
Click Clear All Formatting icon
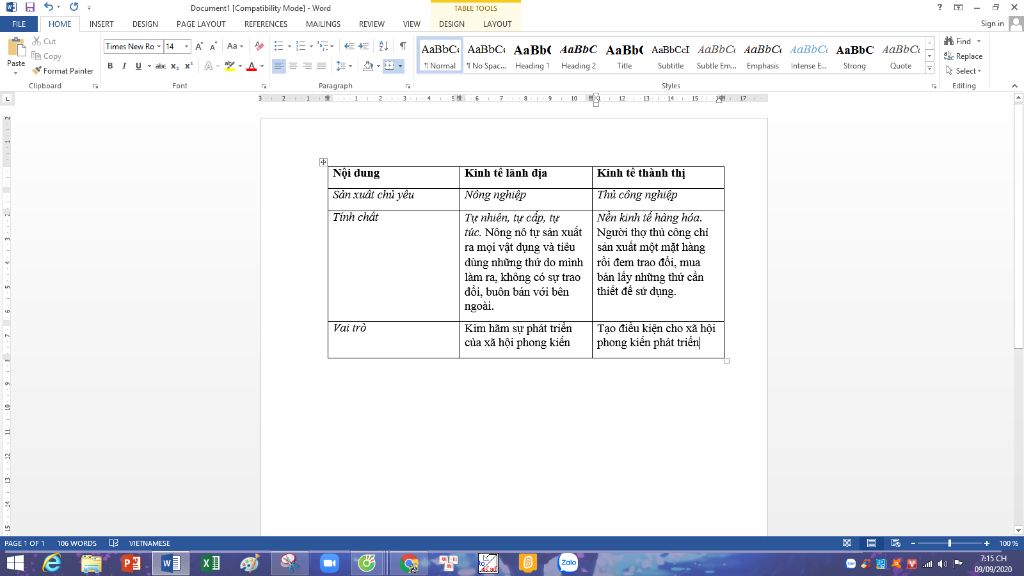pyautogui.click(x=259, y=46)
